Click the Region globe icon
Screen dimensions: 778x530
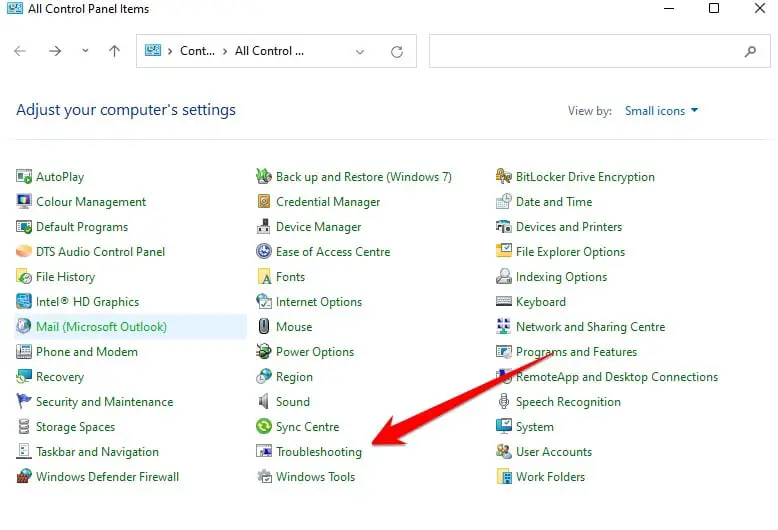click(x=264, y=376)
